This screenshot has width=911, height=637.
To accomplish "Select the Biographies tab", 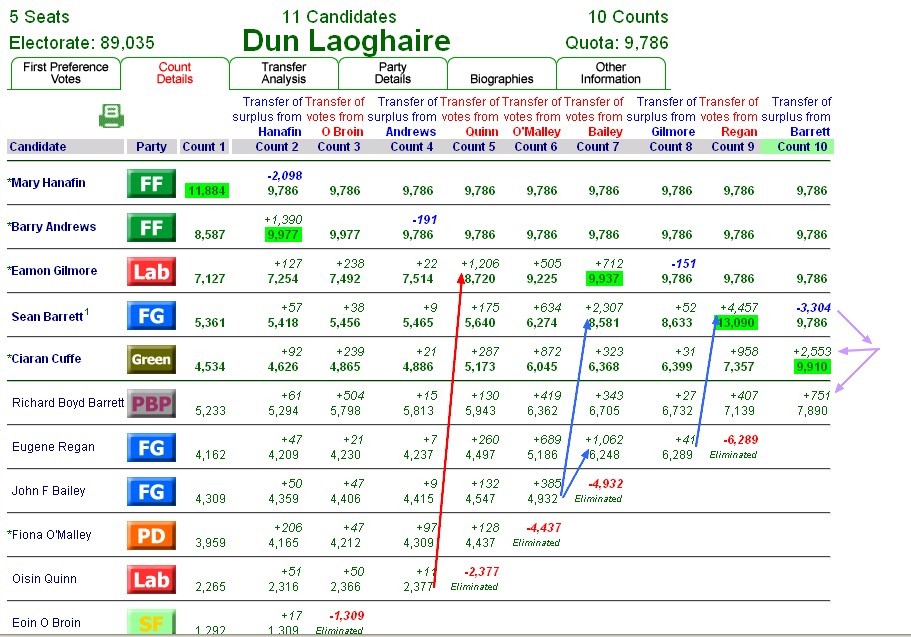I will [x=501, y=73].
